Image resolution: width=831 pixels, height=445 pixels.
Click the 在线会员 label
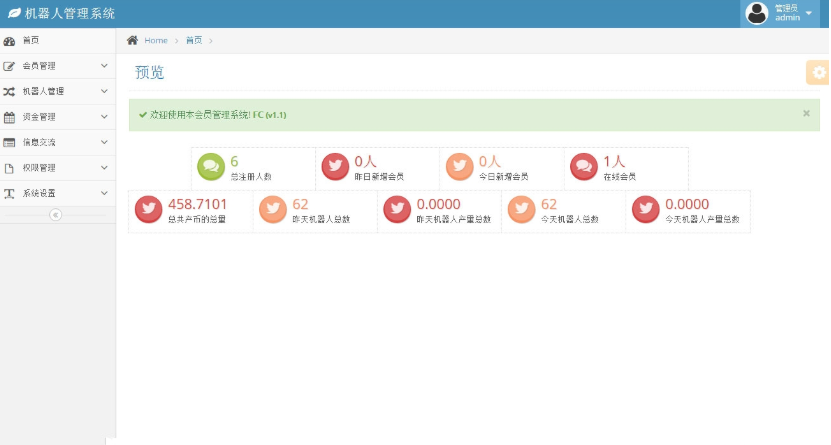tap(620, 177)
